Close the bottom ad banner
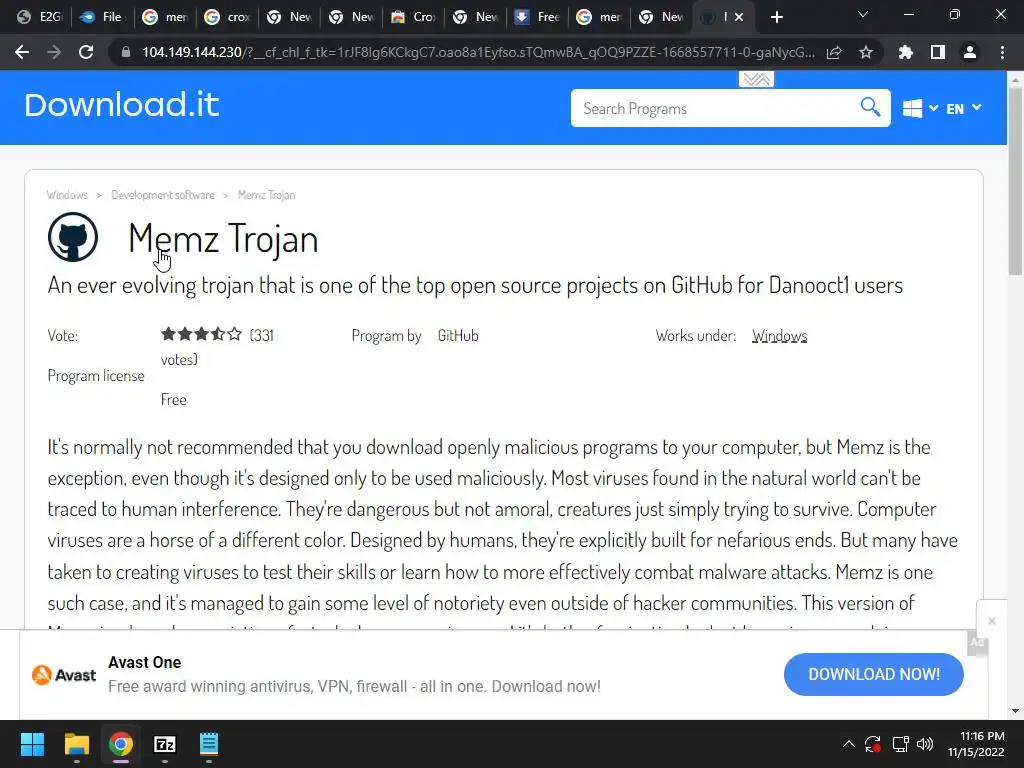Viewport: 1024px width, 768px height. coord(991,621)
